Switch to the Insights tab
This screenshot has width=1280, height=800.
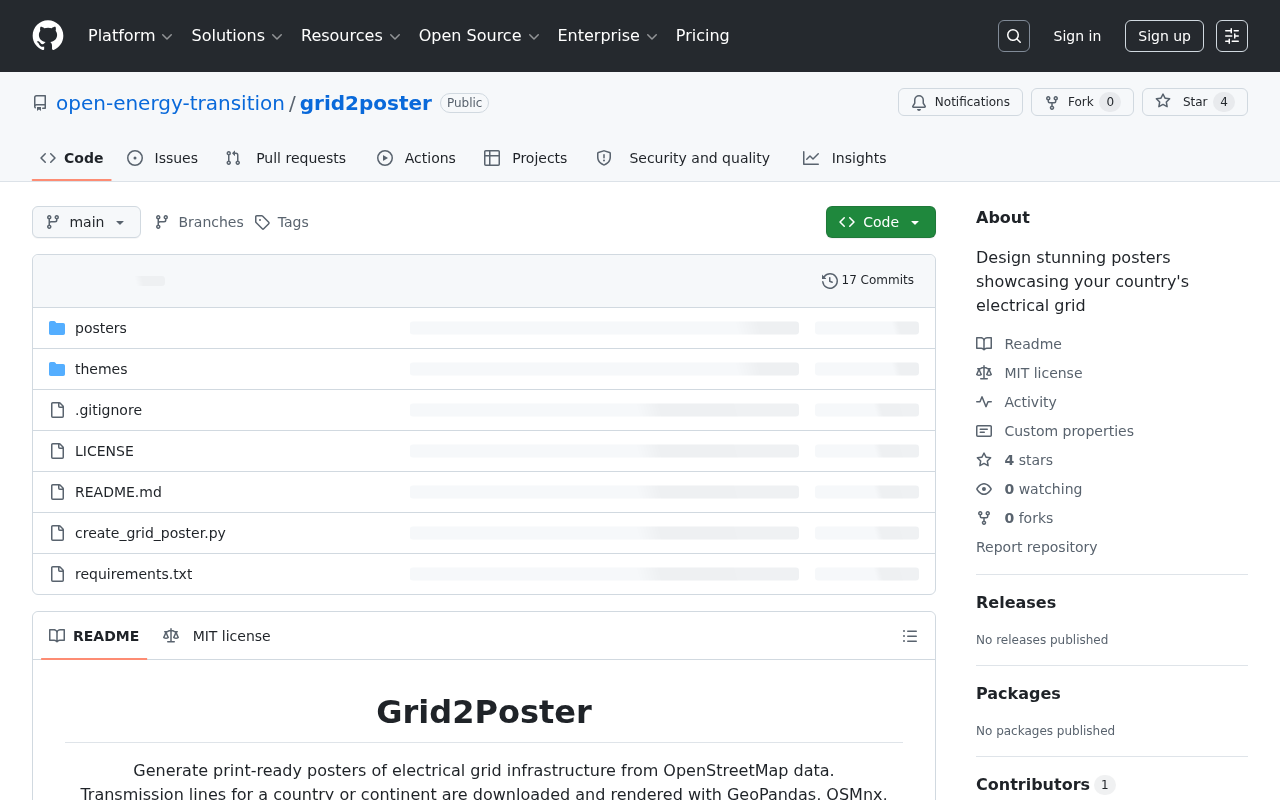tap(845, 158)
